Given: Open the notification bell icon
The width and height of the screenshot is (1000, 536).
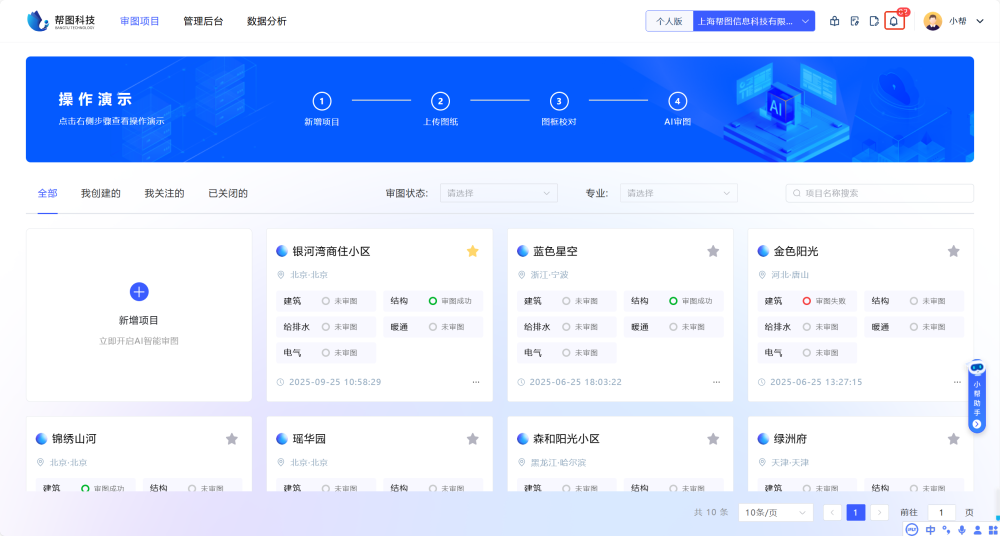Looking at the screenshot, I should tap(894, 21).
